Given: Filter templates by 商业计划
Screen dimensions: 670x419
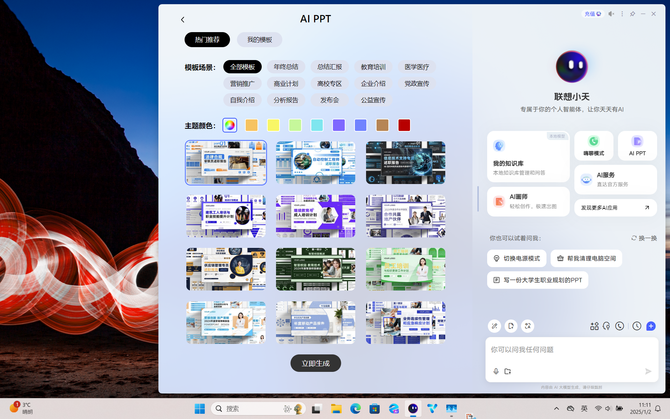Looking at the screenshot, I should (286, 83).
